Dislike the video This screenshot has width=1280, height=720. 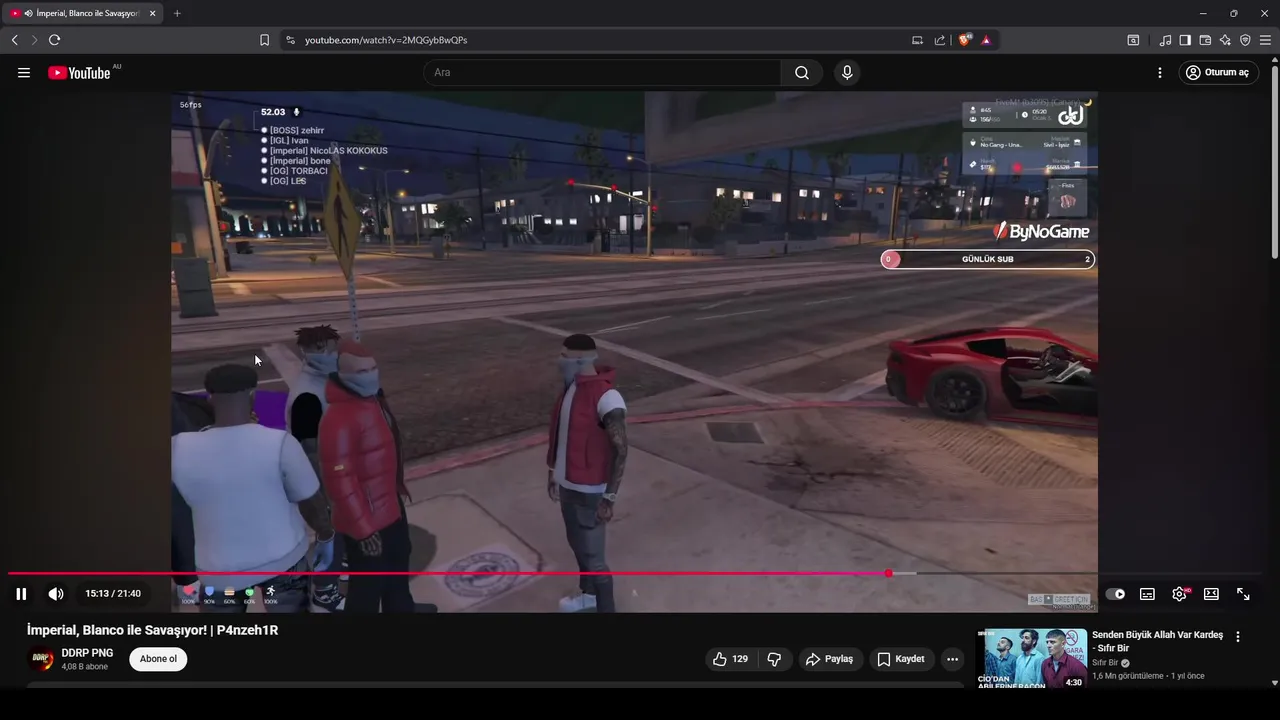click(x=774, y=659)
